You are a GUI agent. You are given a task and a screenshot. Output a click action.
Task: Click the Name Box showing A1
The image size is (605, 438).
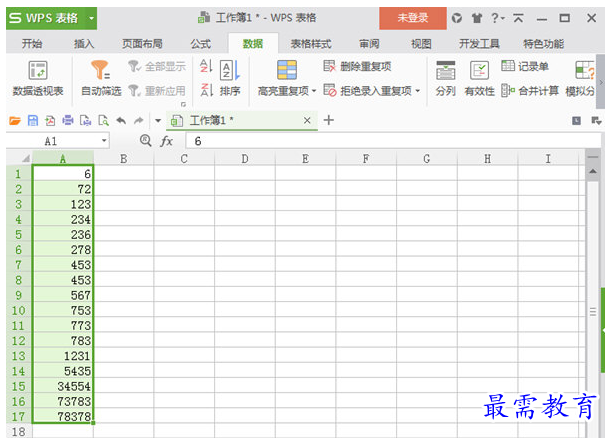51,141
